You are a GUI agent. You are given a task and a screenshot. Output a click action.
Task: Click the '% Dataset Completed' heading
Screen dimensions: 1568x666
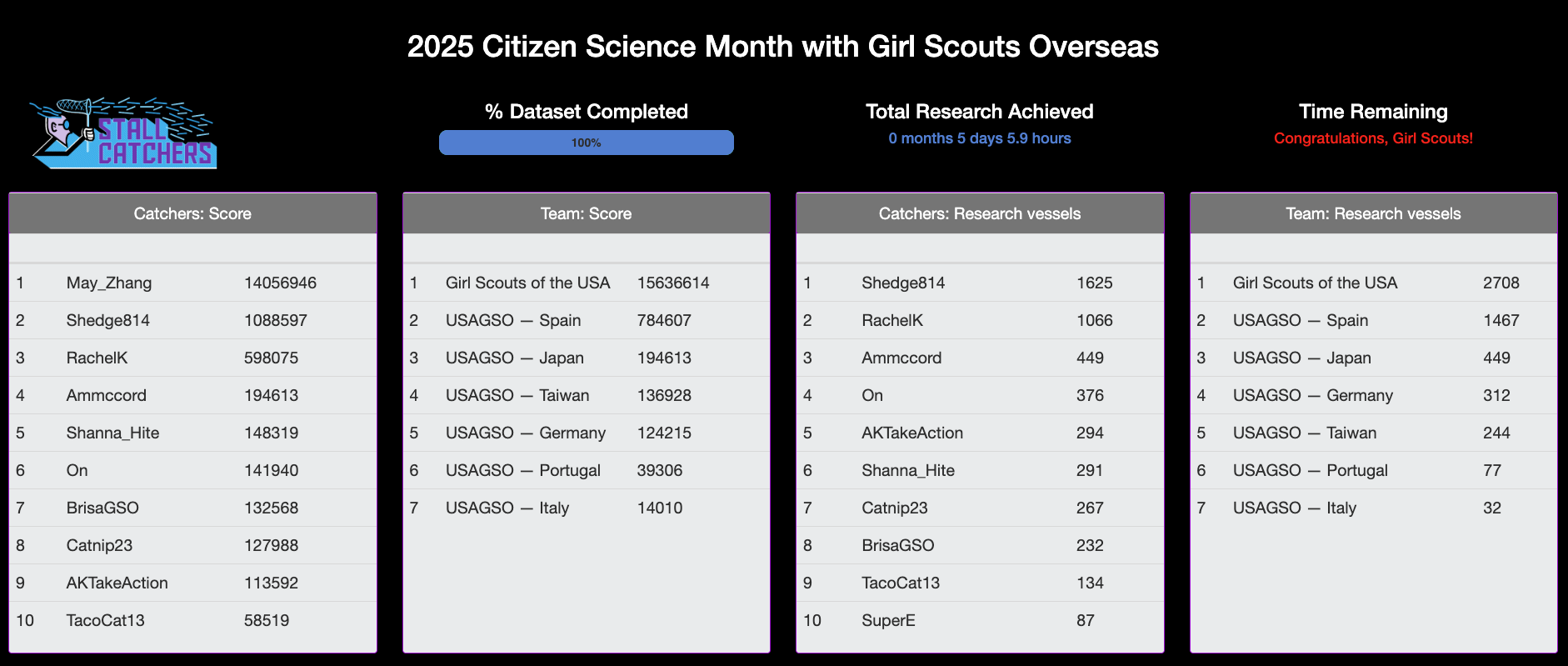tap(587, 112)
